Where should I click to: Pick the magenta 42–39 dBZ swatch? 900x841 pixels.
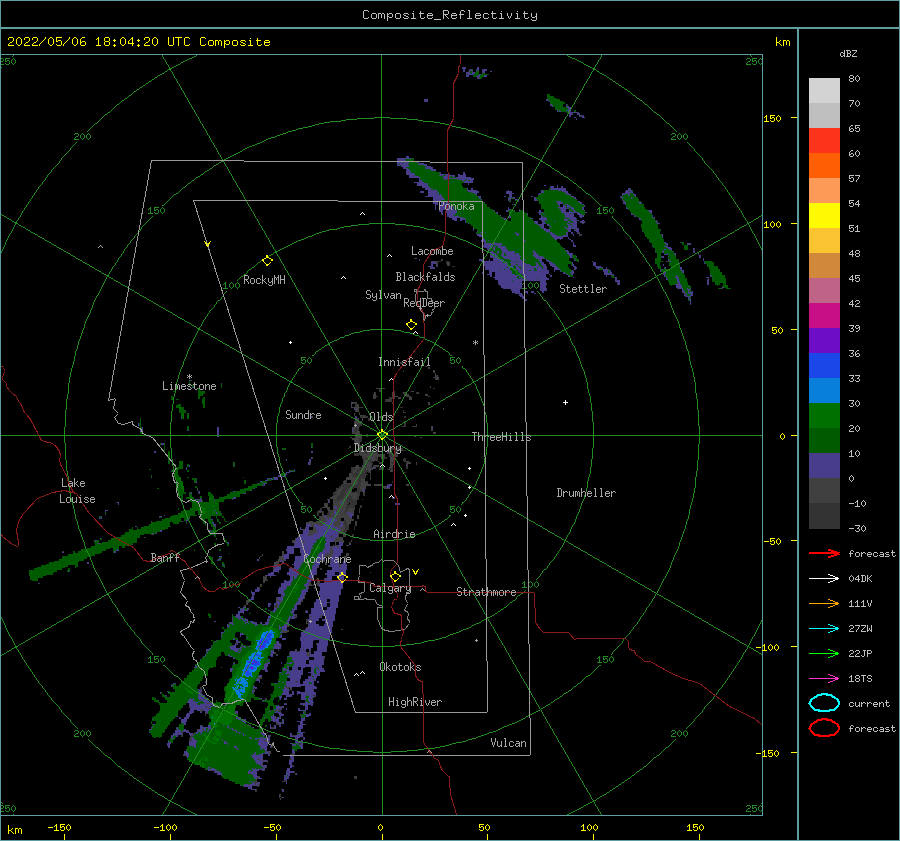(x=824, y=316)
